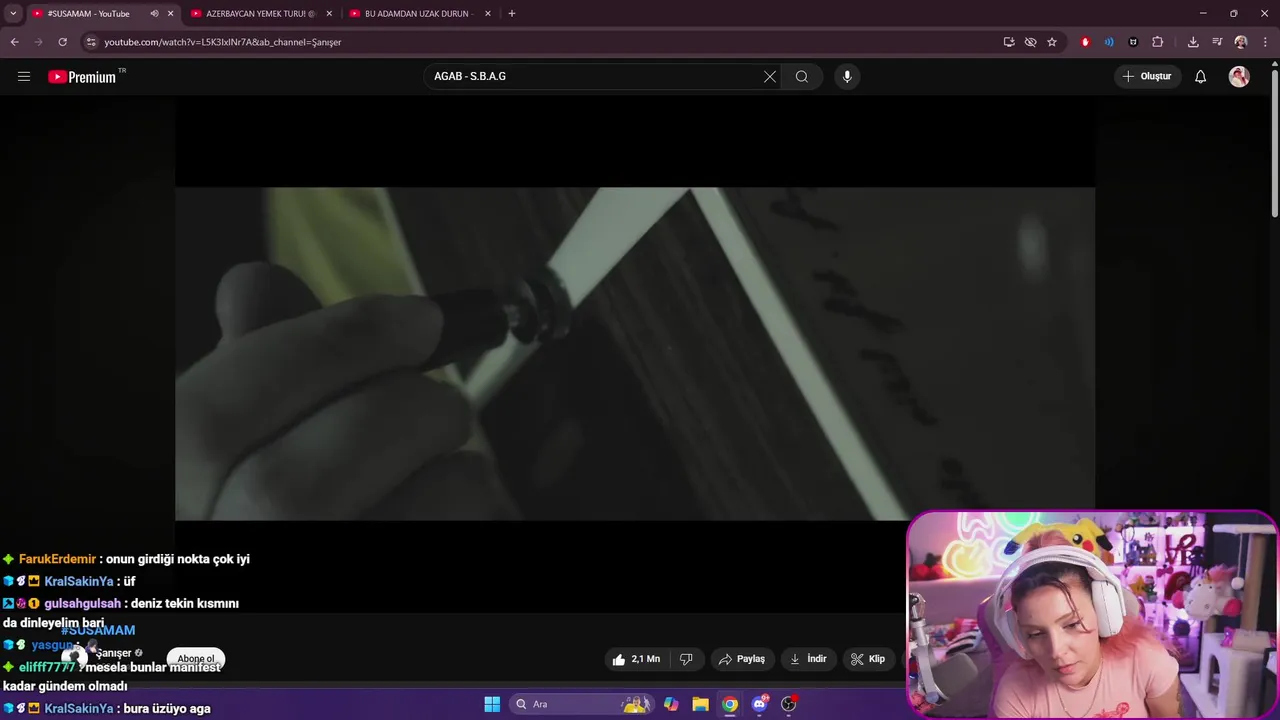Like the video with thumbs up
The height and width of the screenshot is (720, 1280).
coord(636,659)
